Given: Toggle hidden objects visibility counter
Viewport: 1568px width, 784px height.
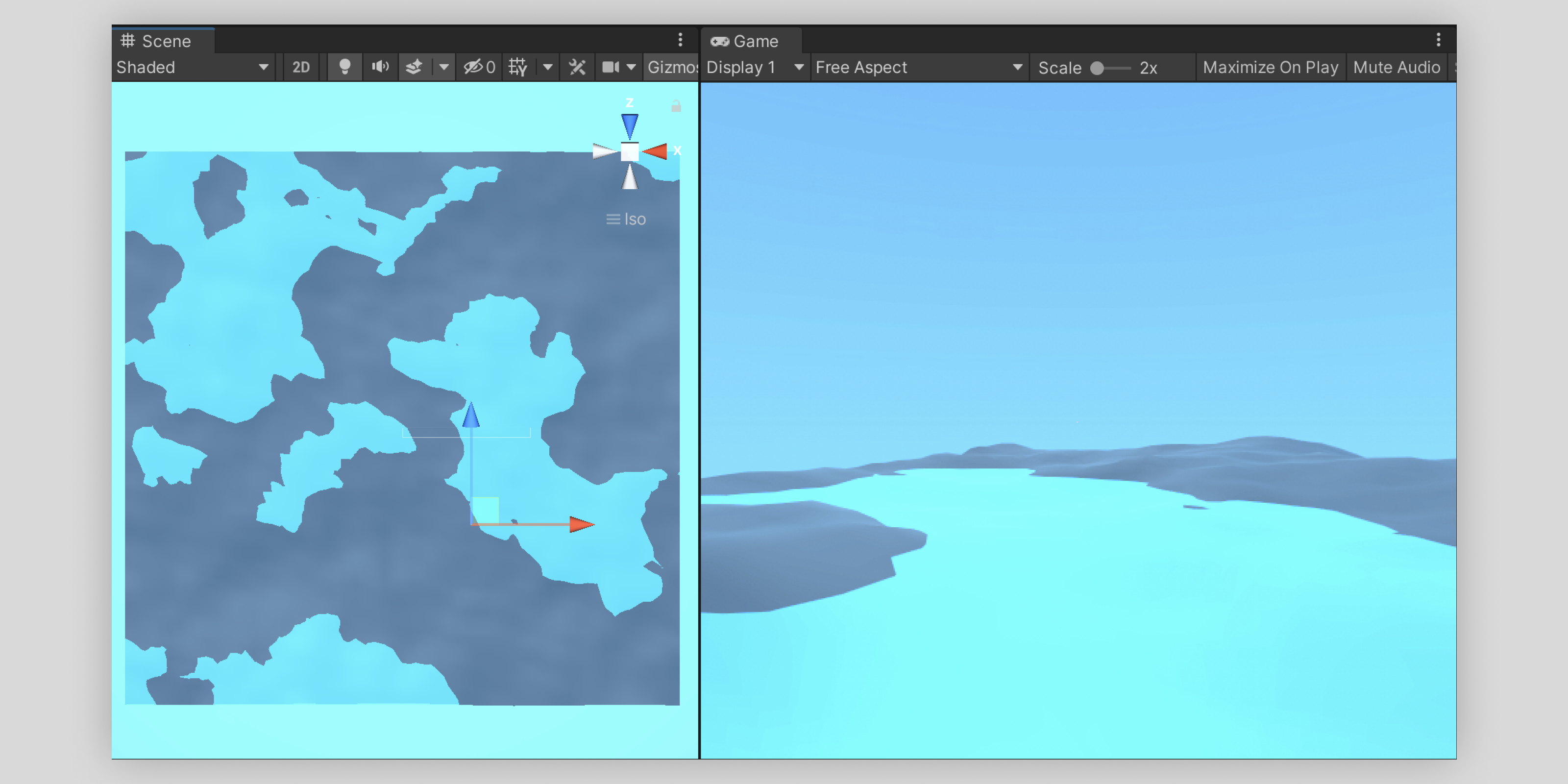Looking at the screenshot, I should [480, 68].
